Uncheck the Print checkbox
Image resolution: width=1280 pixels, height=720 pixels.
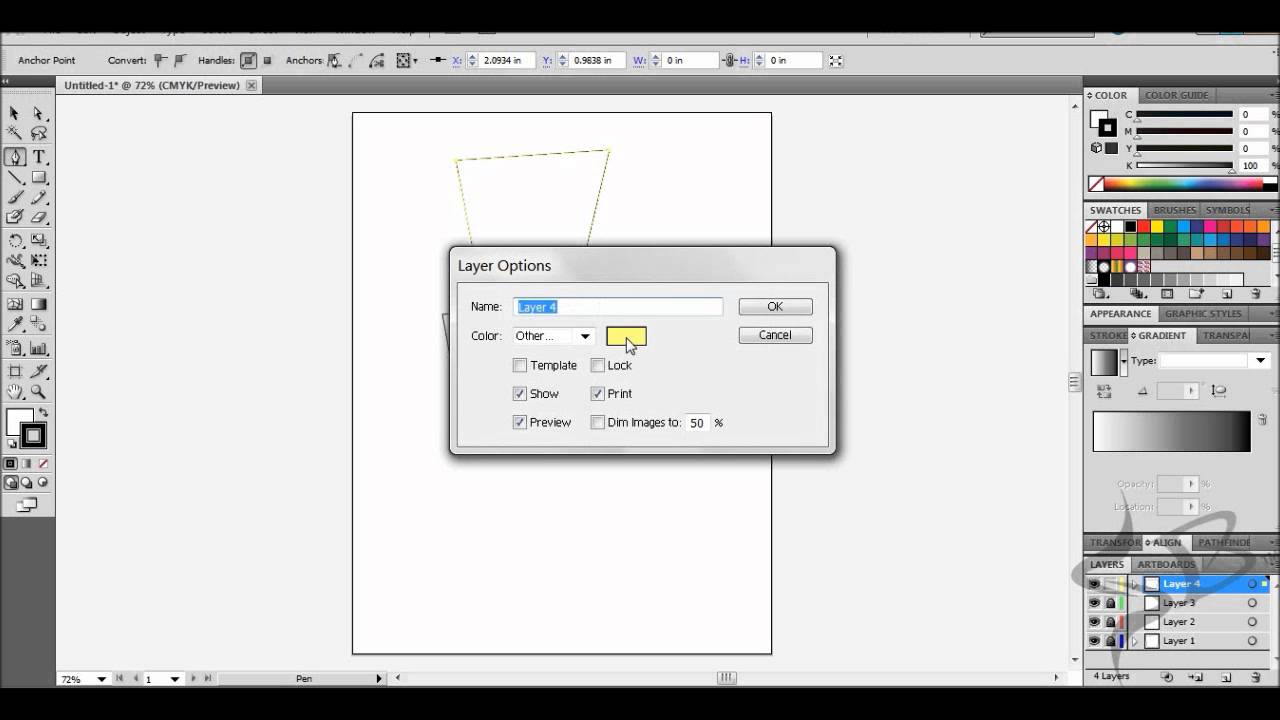coord(598,393)
